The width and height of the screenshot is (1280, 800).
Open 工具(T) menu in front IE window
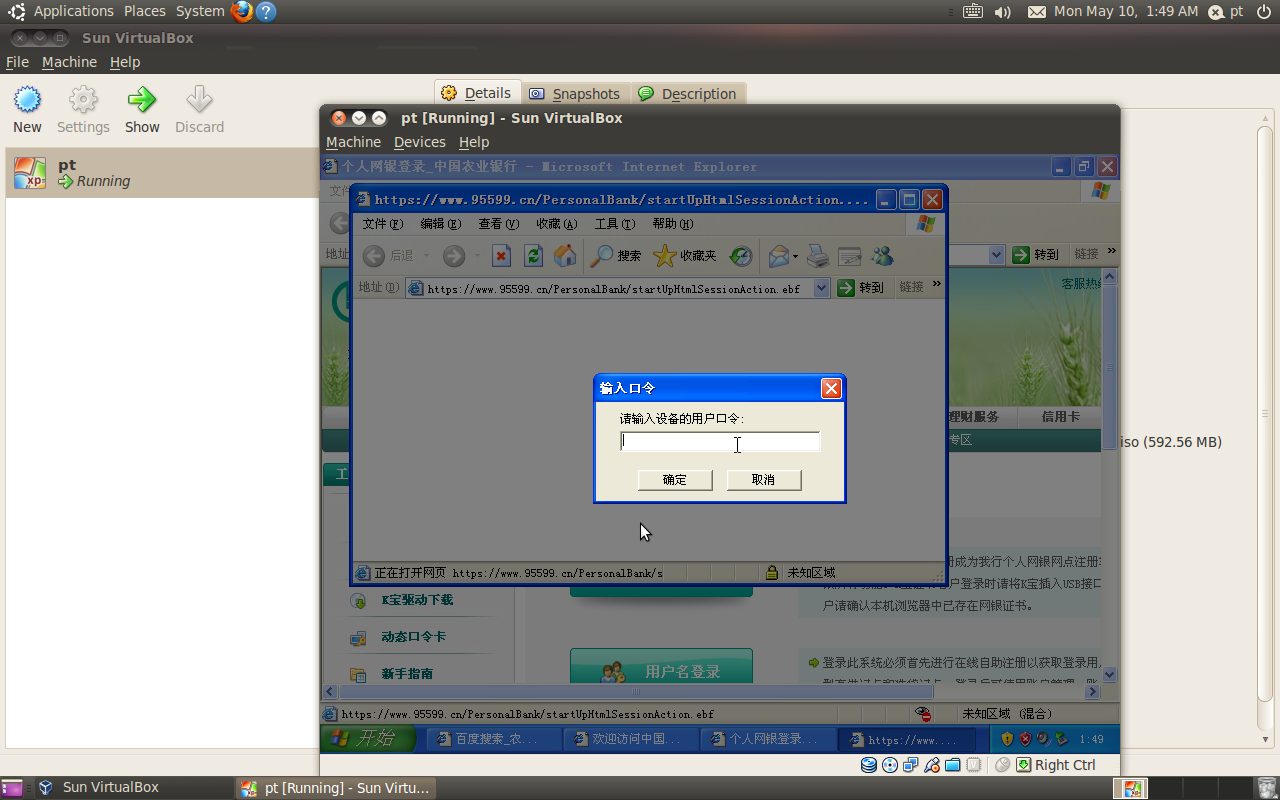click(614, 224)
